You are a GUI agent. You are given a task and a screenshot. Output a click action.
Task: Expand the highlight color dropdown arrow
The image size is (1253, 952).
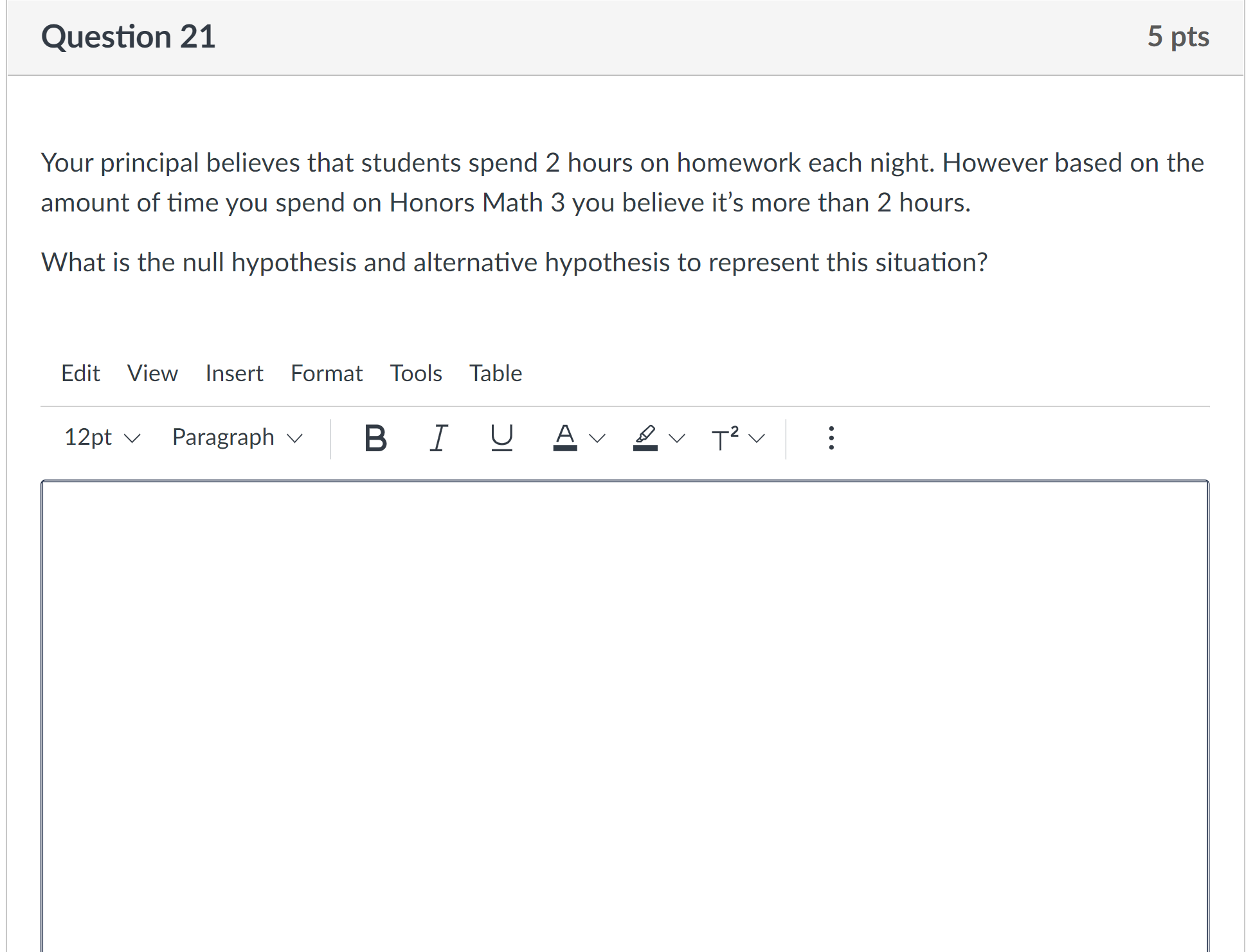[677, 438]
